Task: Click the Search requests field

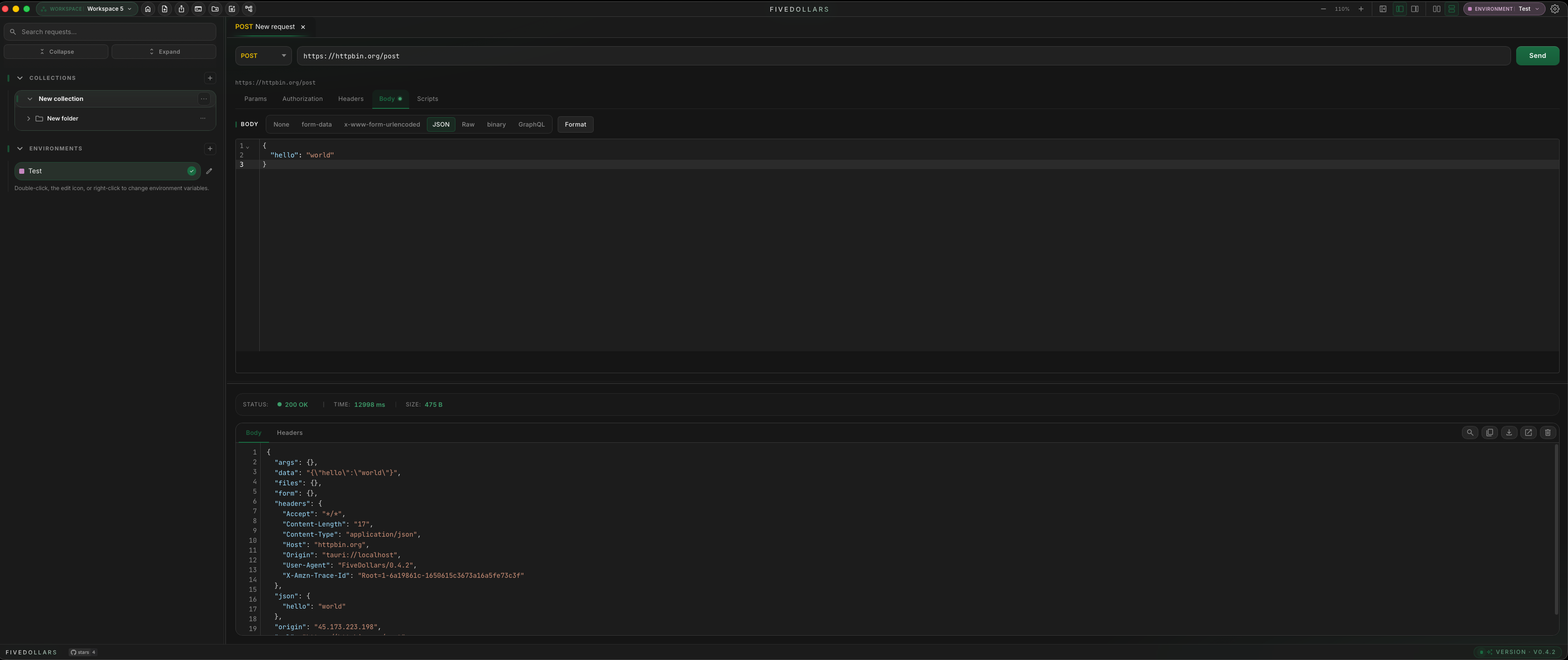Action: pyautogui.click(x=110, y=32)
